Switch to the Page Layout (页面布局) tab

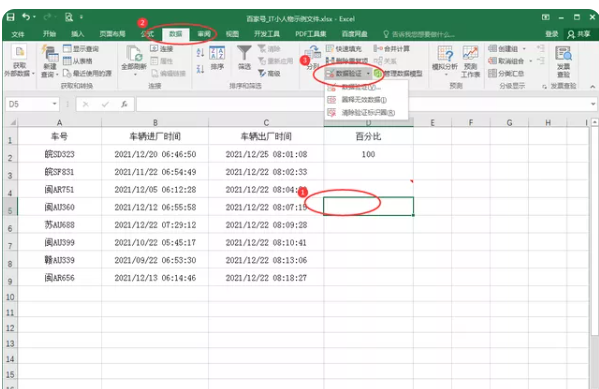(x=112, y=34)
